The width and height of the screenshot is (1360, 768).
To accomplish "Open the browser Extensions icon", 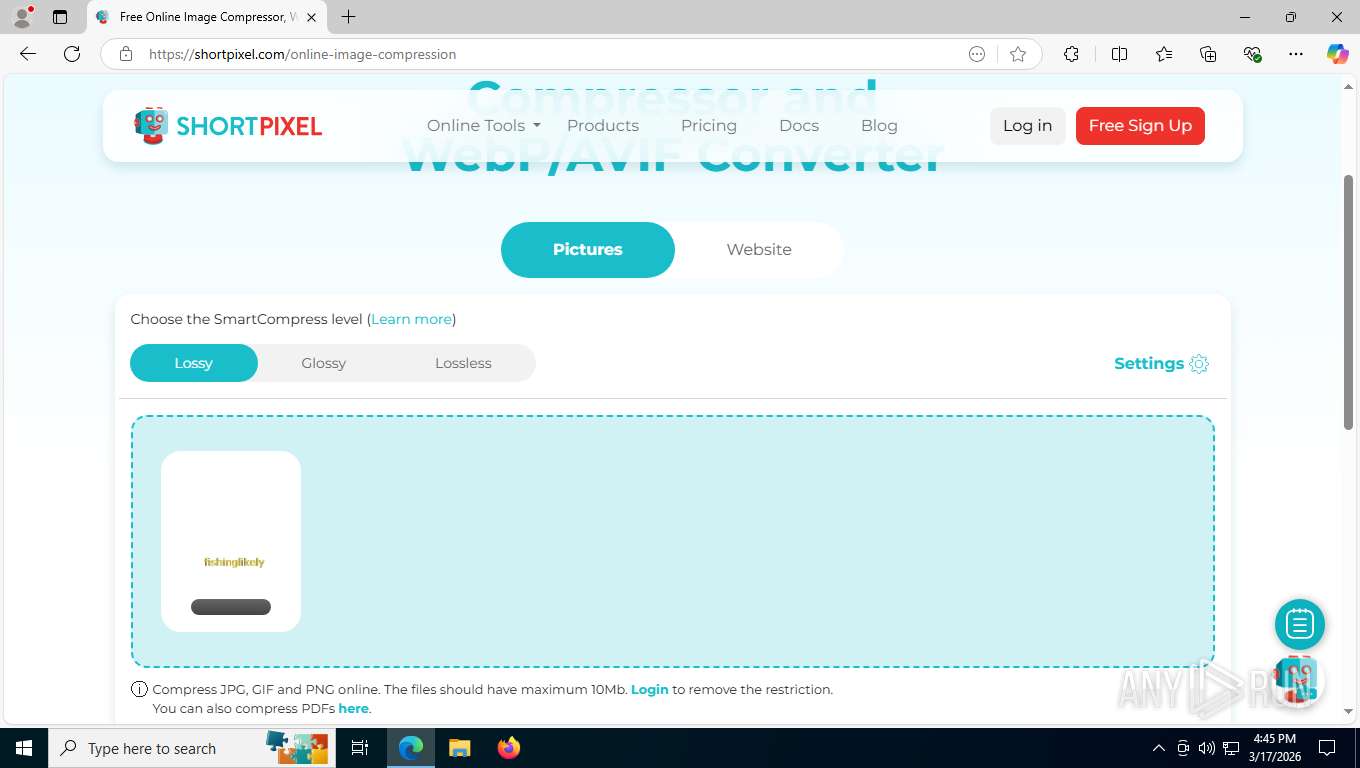I will (1071, 54).
